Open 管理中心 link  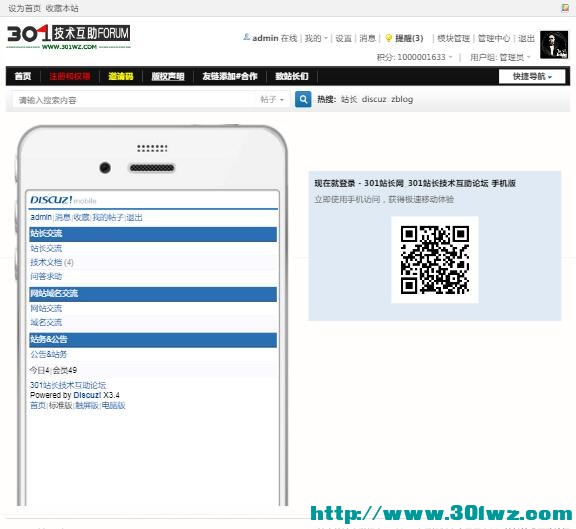[494, 38]
